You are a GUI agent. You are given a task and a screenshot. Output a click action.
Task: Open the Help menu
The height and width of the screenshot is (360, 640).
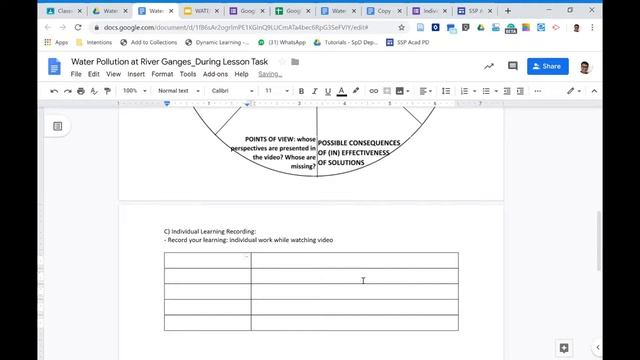(241, 74)
